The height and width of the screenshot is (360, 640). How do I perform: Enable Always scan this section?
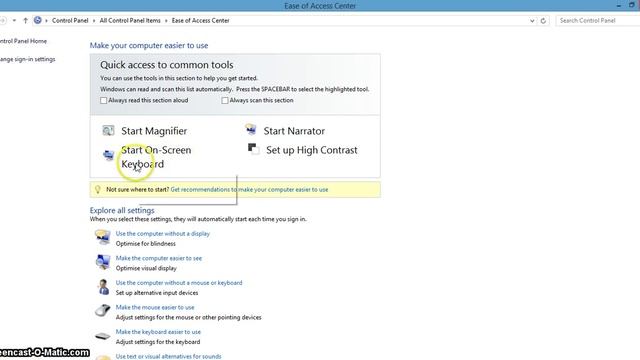pos(225,100)
